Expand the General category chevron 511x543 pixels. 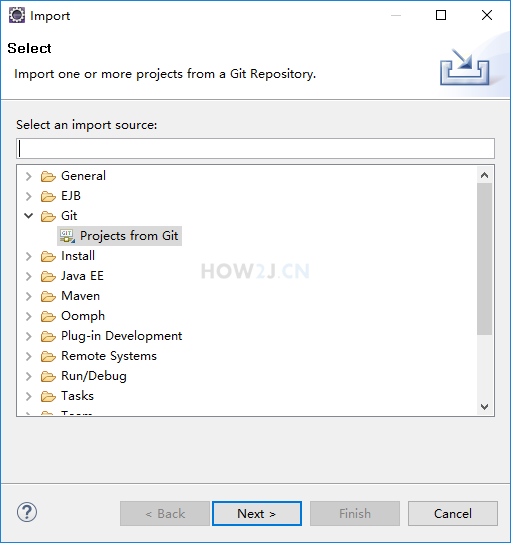pyautogui.click(x=29, y=176)
